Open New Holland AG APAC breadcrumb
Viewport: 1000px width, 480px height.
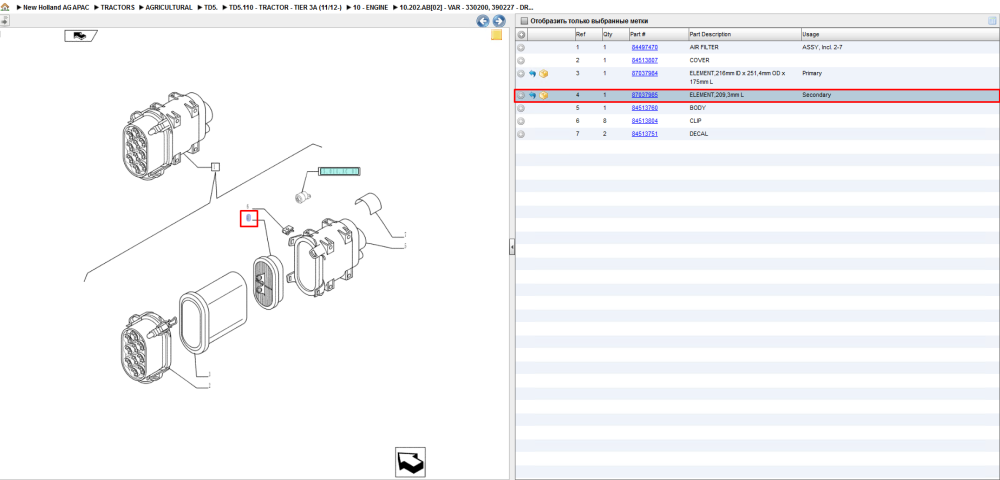point(56,7)
